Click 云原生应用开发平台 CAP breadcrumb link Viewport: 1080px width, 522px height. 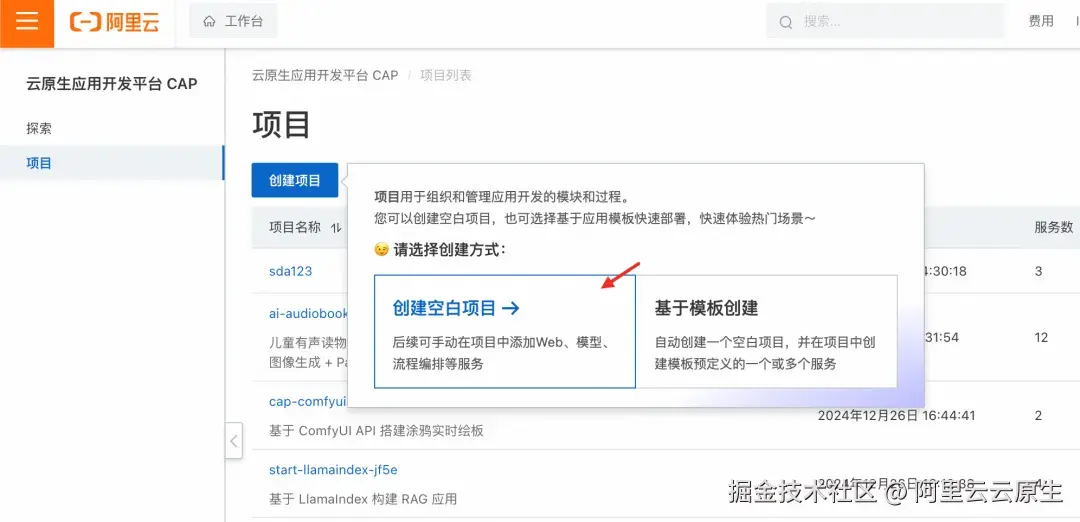pyautogui.click(x=325, y=75)
